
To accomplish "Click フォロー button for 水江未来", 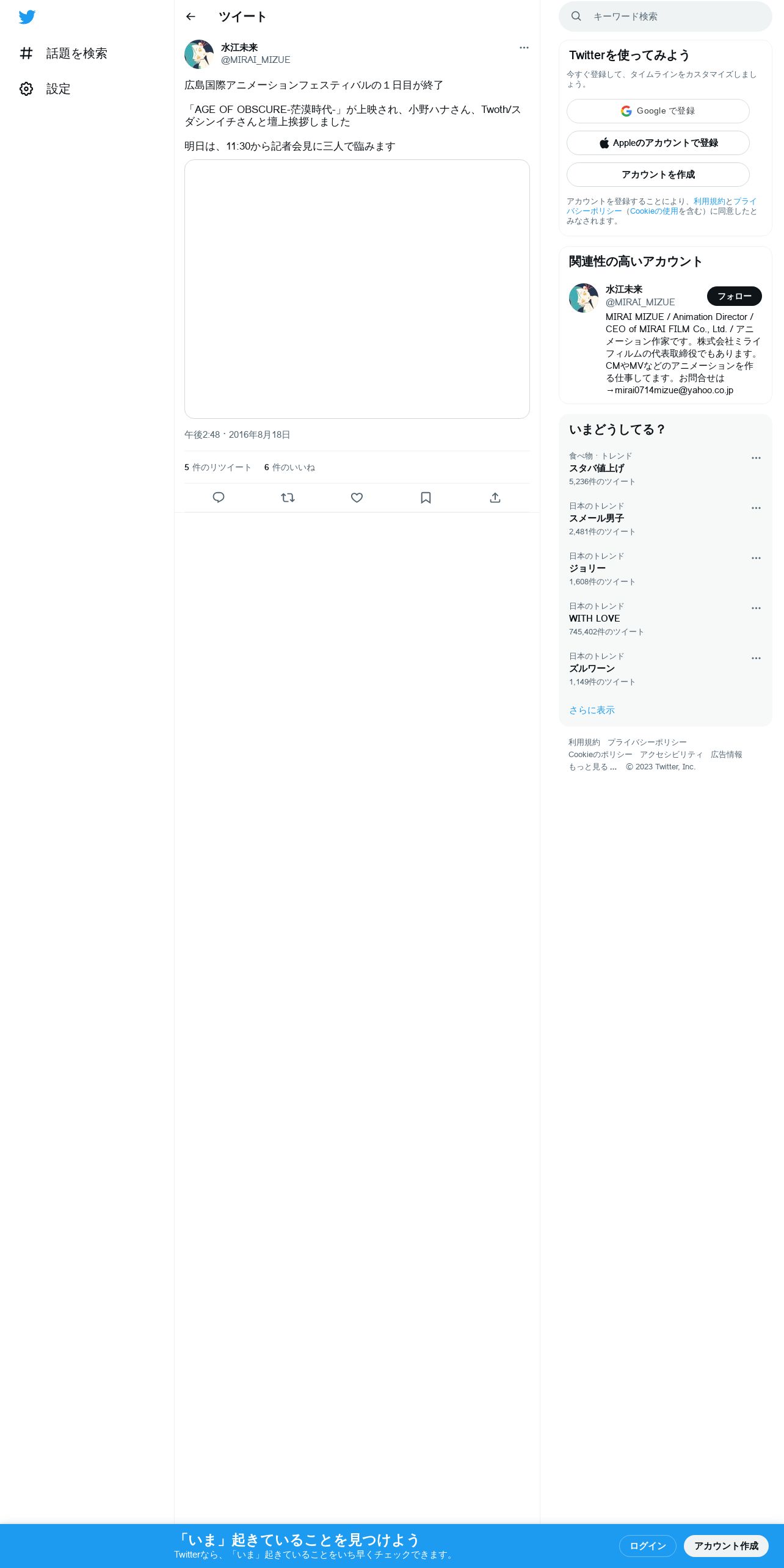I will (735, 296).
